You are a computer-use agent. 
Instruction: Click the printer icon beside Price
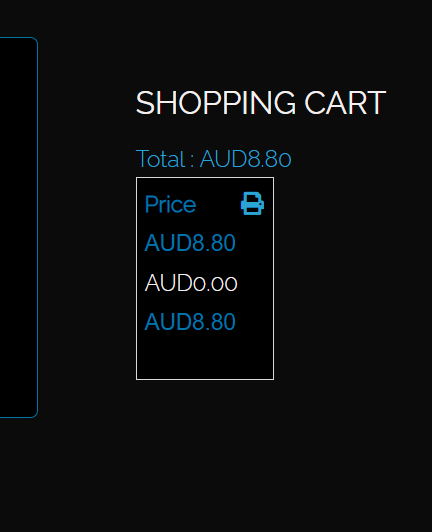tap(252, 204)
